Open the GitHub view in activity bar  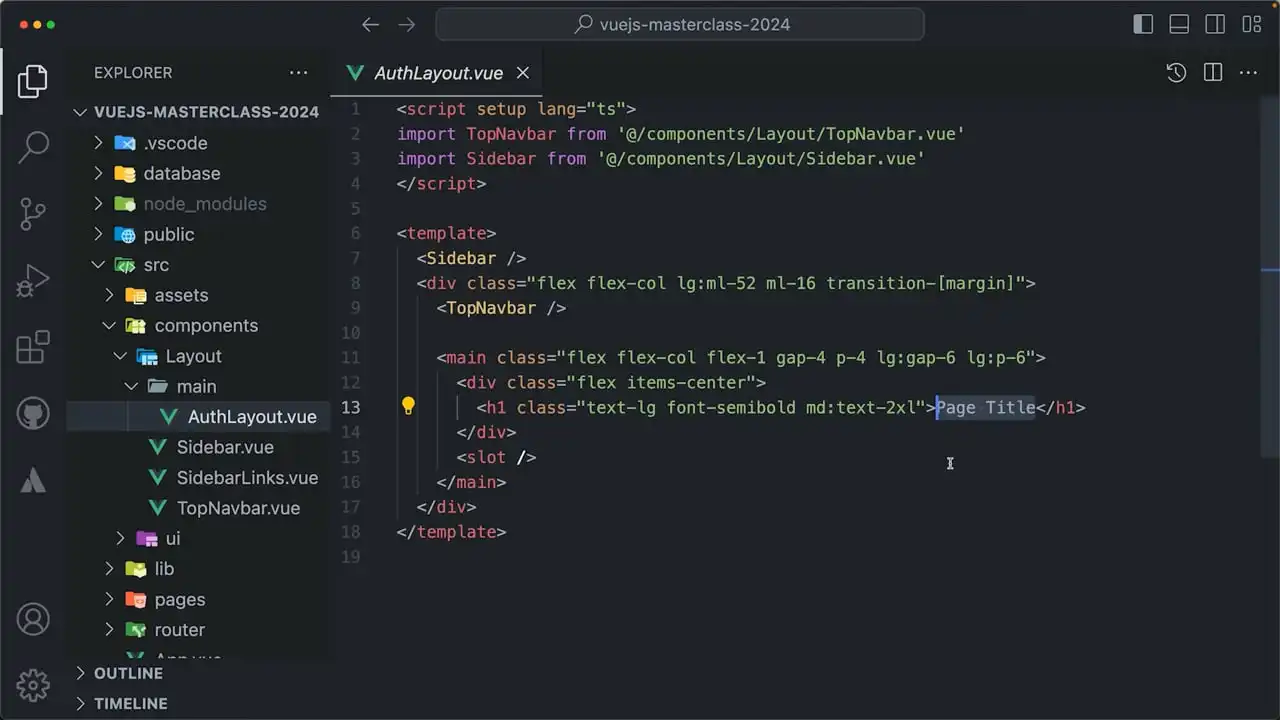point(33,413)
